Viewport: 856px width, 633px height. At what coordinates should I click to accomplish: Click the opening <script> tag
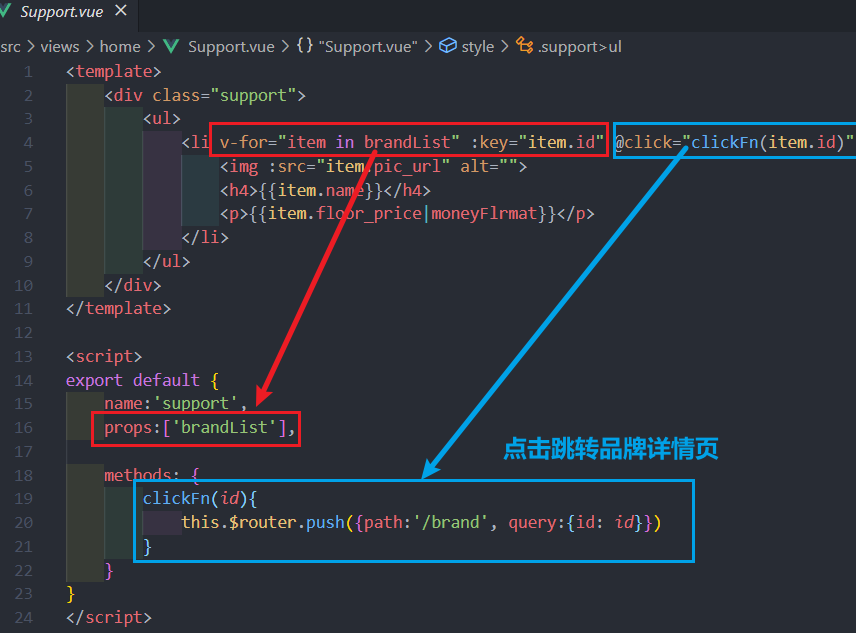coord(104,357)
